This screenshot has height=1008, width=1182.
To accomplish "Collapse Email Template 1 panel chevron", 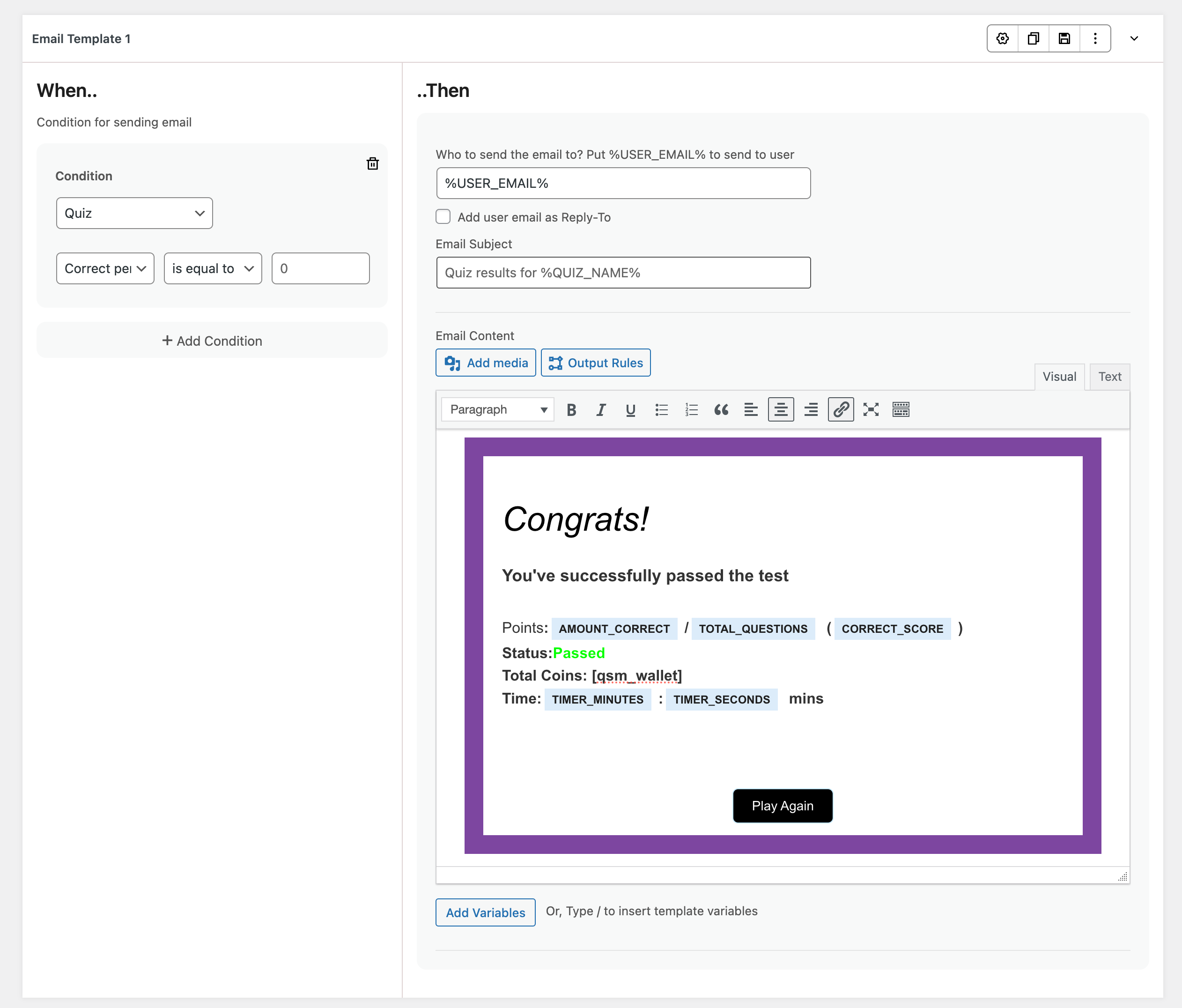I will tap(1134, 38).
